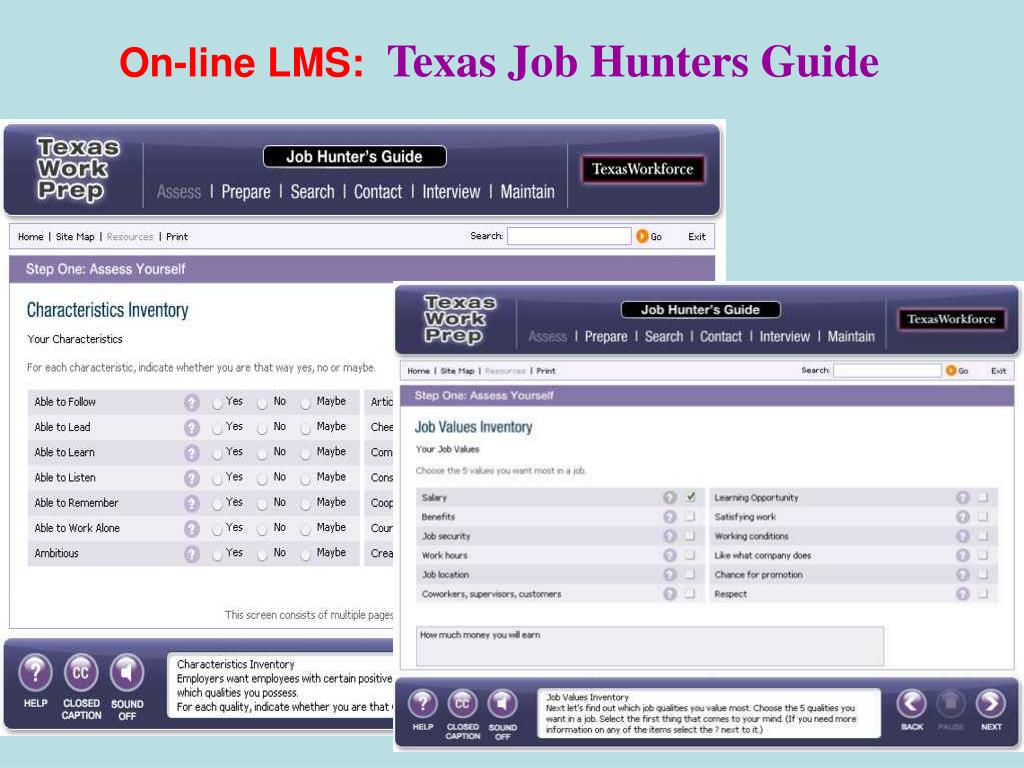
Task: Toggle Closed Caption in Characteristics Inventory window
Action: coord(81,673)
